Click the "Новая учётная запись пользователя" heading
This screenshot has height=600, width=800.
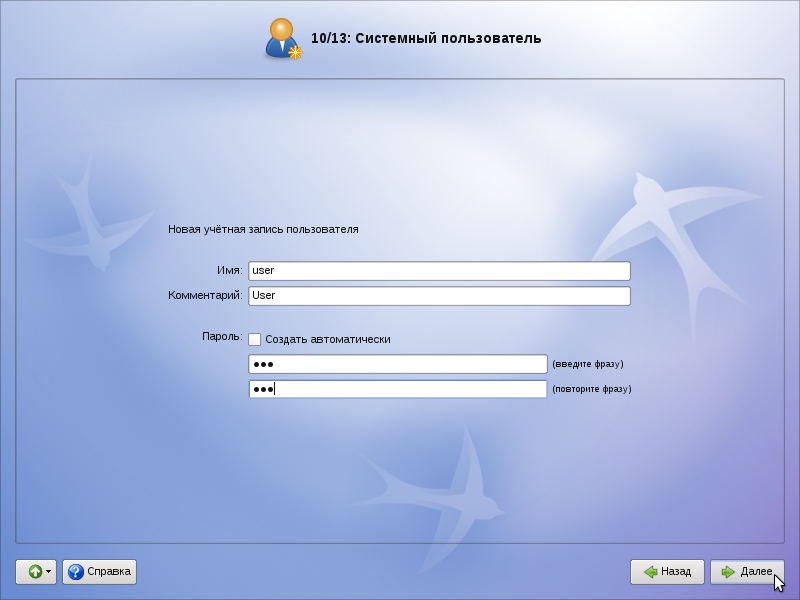[263, 229]
